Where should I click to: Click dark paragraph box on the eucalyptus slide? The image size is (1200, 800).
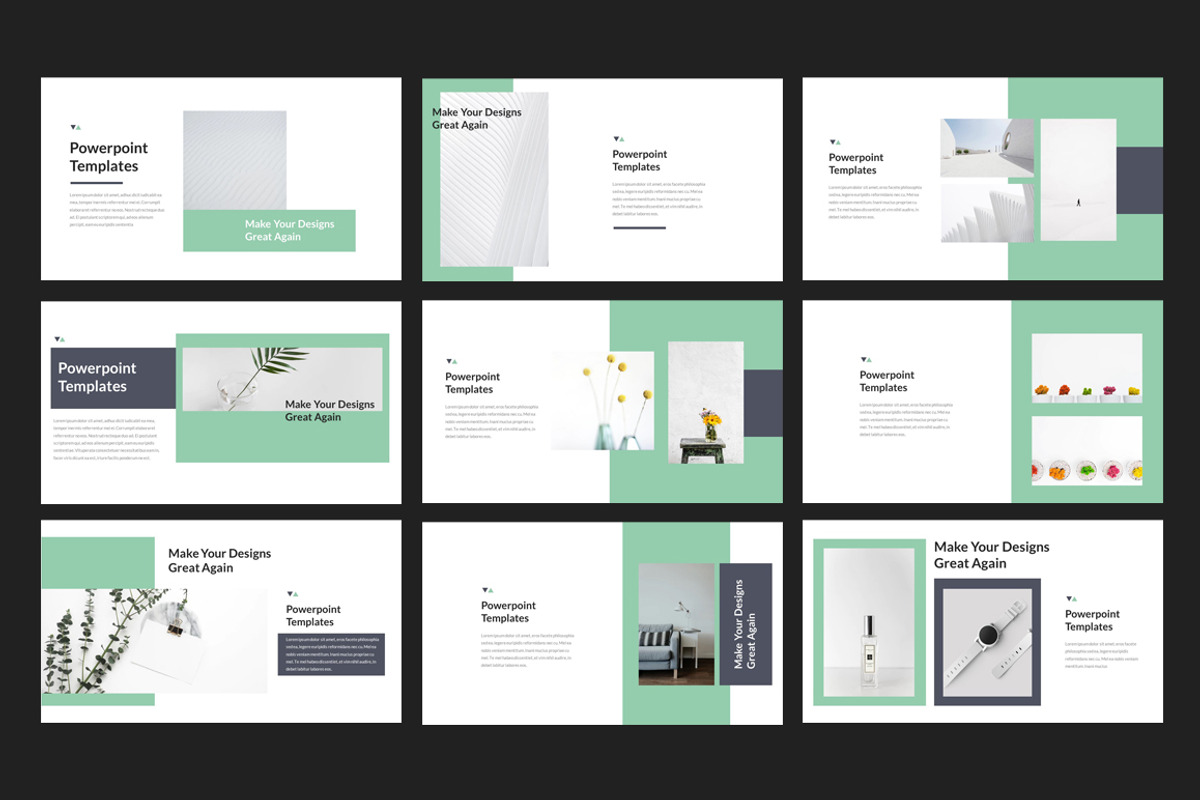(331, 654)
